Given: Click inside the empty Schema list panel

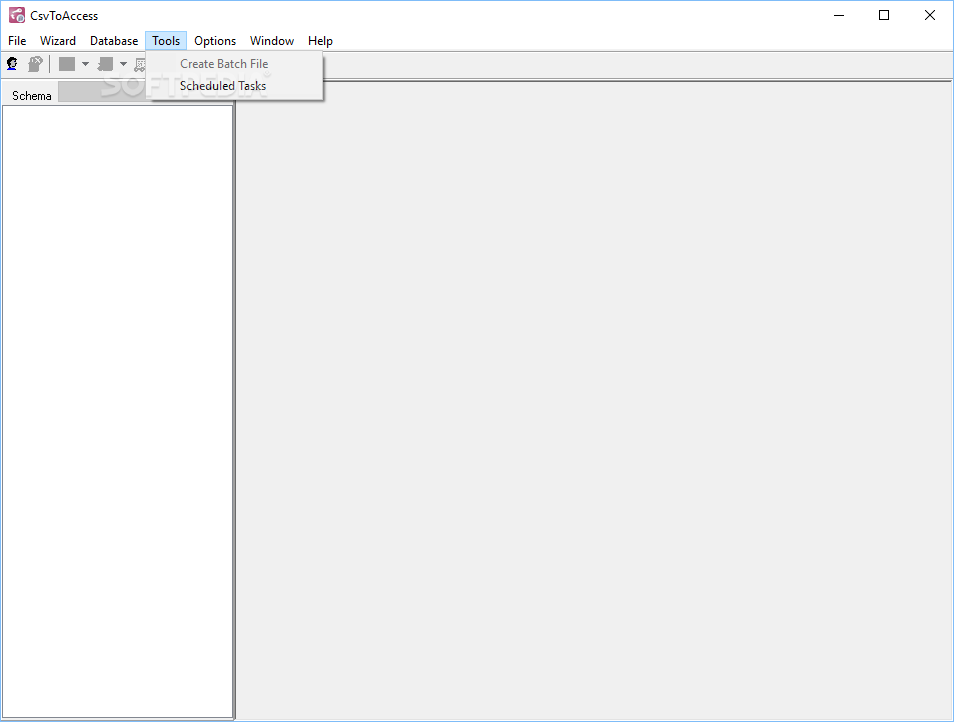Looking at the screenshot, I should point(117,411).
